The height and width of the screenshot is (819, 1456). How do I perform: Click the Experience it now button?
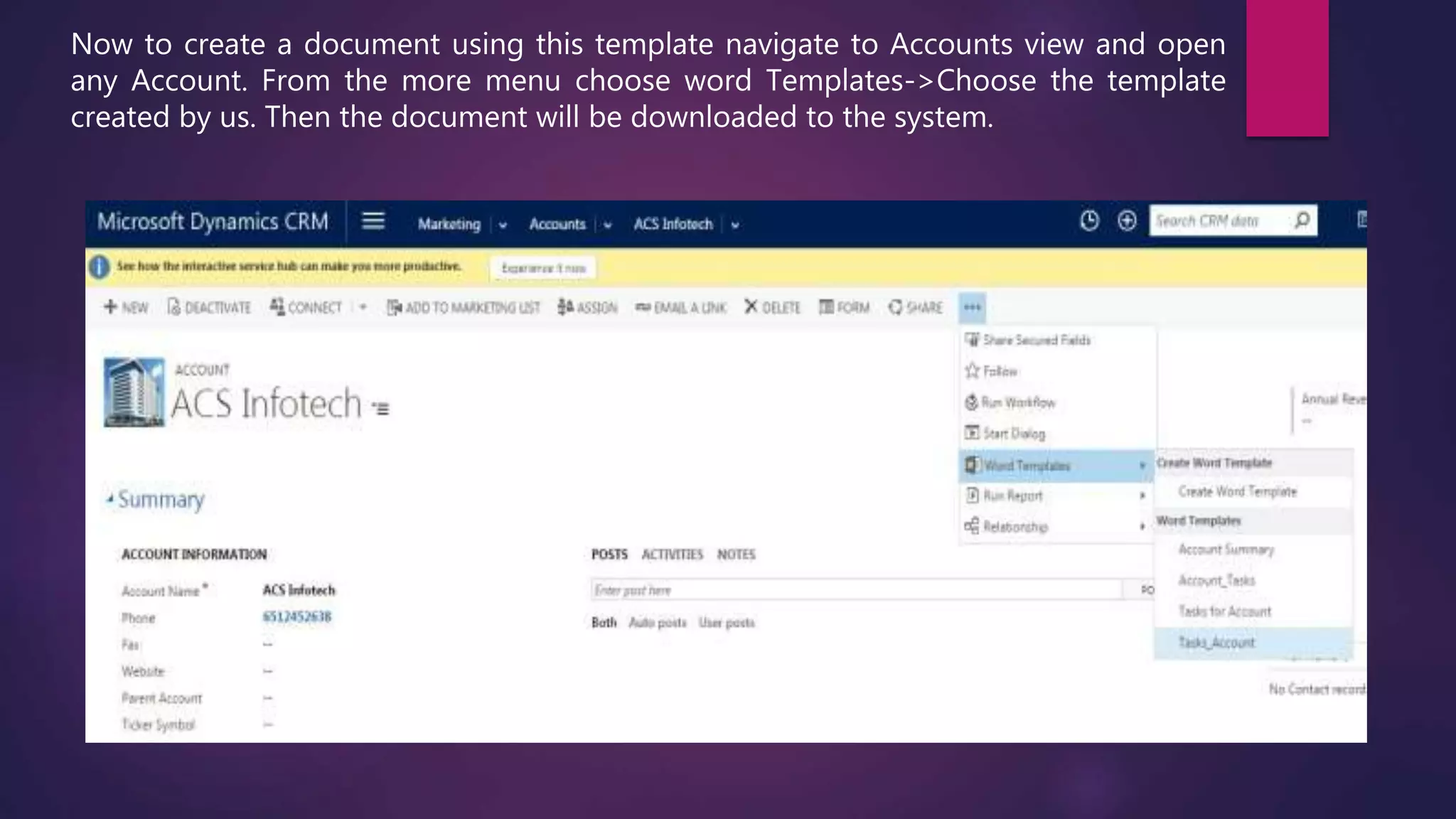pyautogui.click(x=543, y=268)
